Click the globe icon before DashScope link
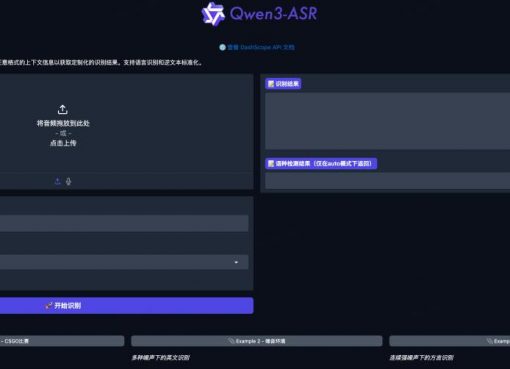Viewport: 510px width, 369px height. [222, 47]
